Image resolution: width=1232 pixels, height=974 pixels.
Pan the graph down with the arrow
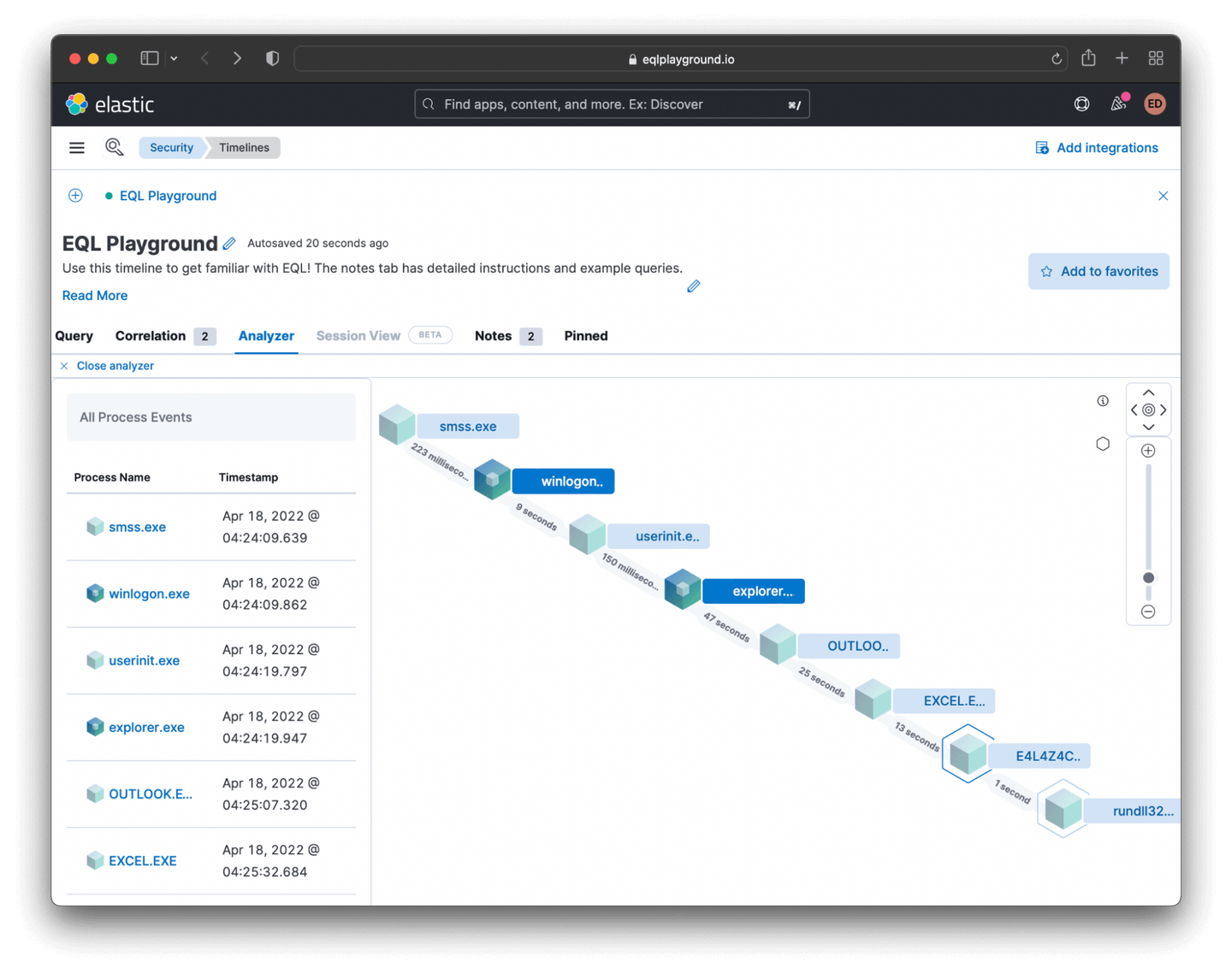[1148, 427]
